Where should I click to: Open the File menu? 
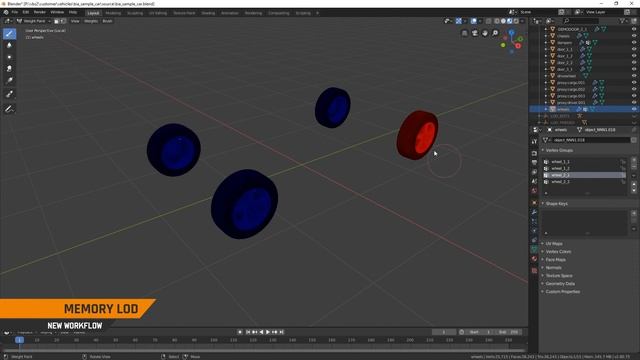pos(15,12)
